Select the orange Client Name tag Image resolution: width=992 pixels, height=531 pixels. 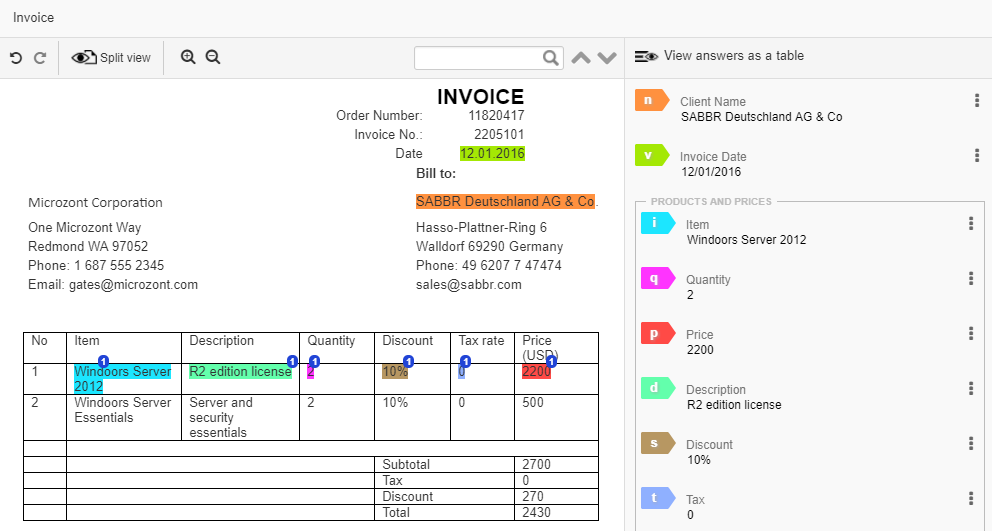652,100
